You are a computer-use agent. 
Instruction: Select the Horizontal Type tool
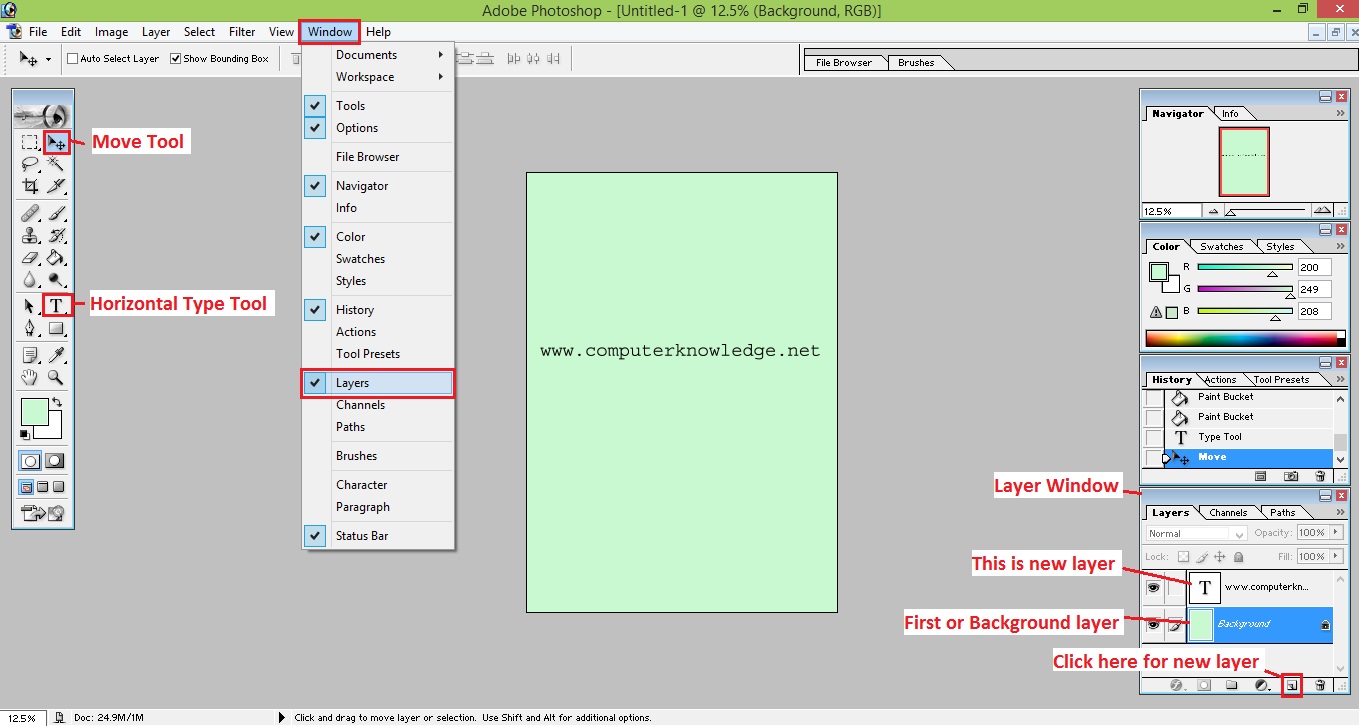point(57,306)
